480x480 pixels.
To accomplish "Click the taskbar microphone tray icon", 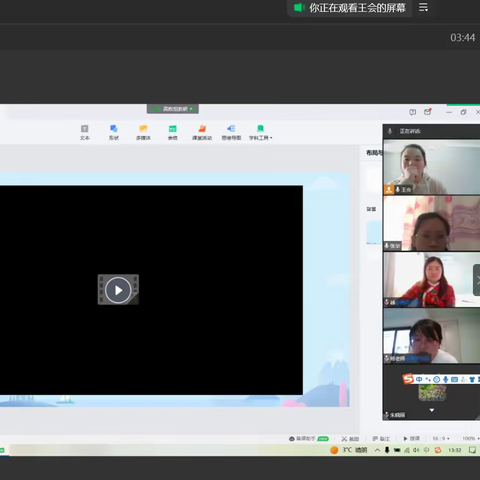I will pos(387,450).
